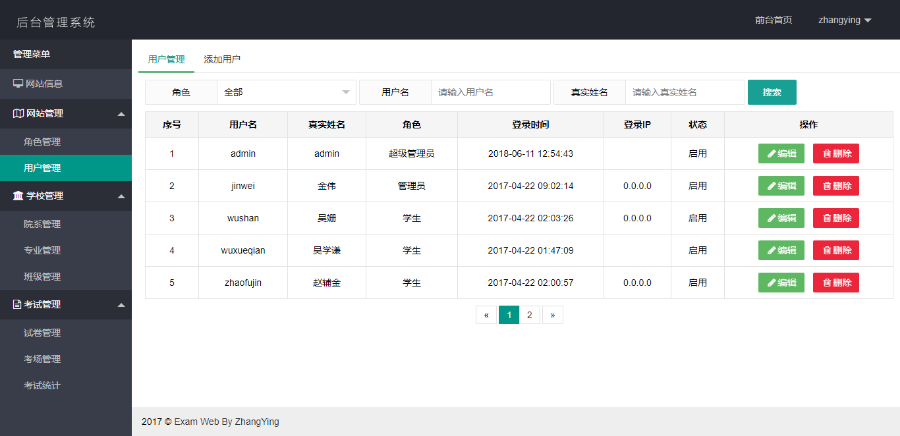Click the 金伟 real name cell
Viewport: 900px width, 436px height.
tap(327, 186)
